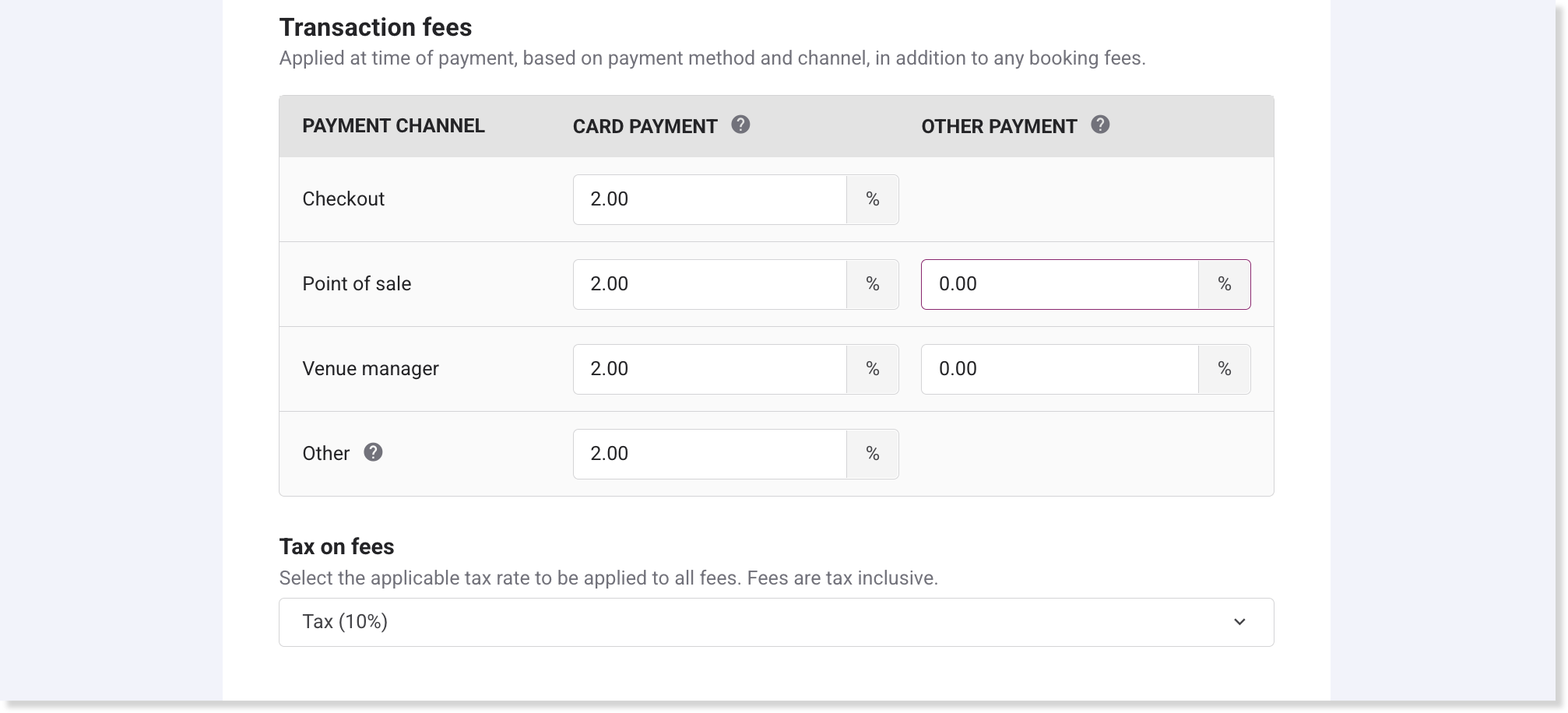Focus the Point of sale card payment field
This screenshot has height=713, width=1568.
709,284
